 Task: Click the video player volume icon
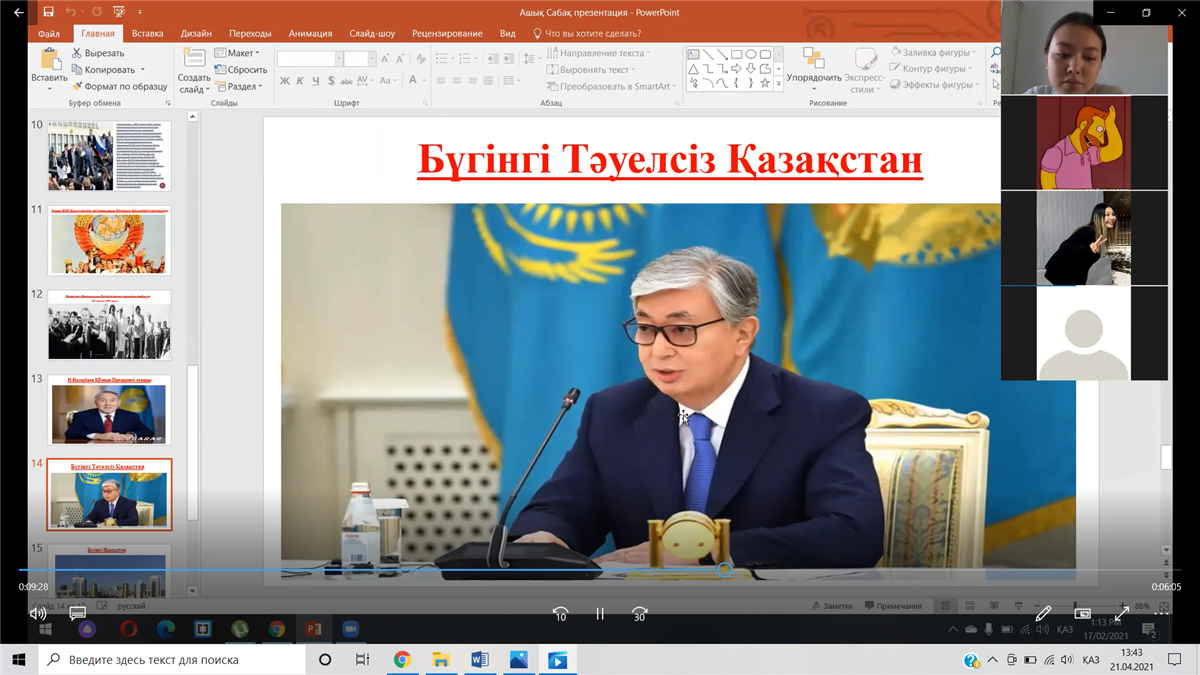pyautogui.click(x=38, y=613)
